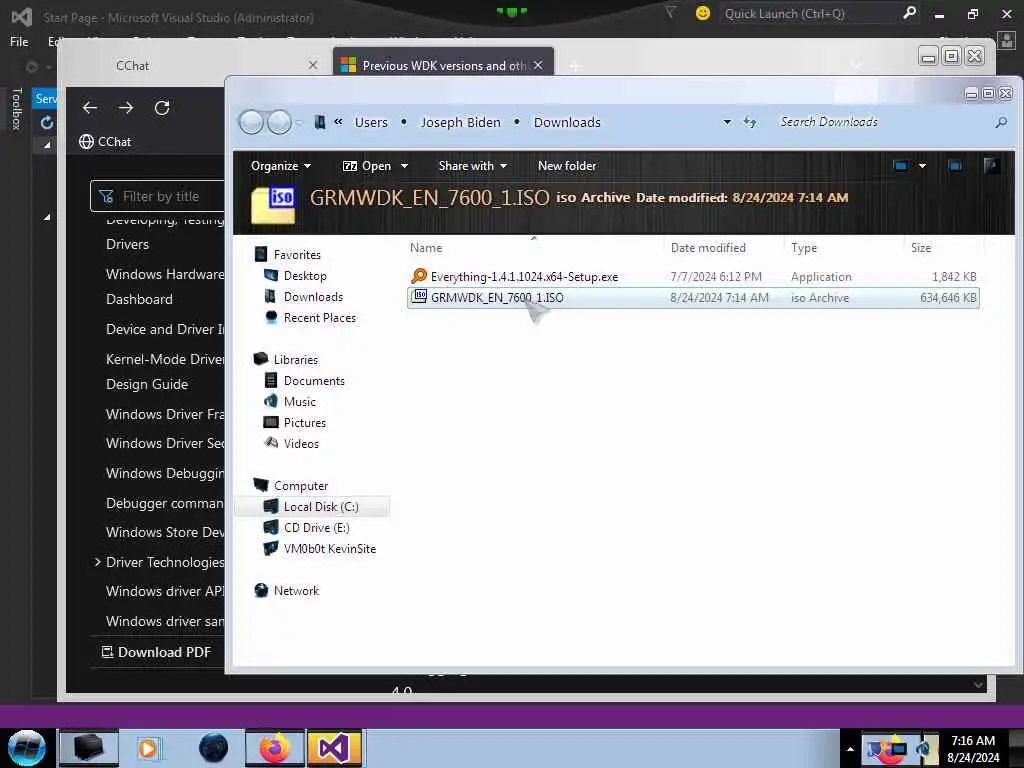Screen dimensions: 1024x768
Task: Click the file explorer icon on the taskbar
Action: (89, 748)
